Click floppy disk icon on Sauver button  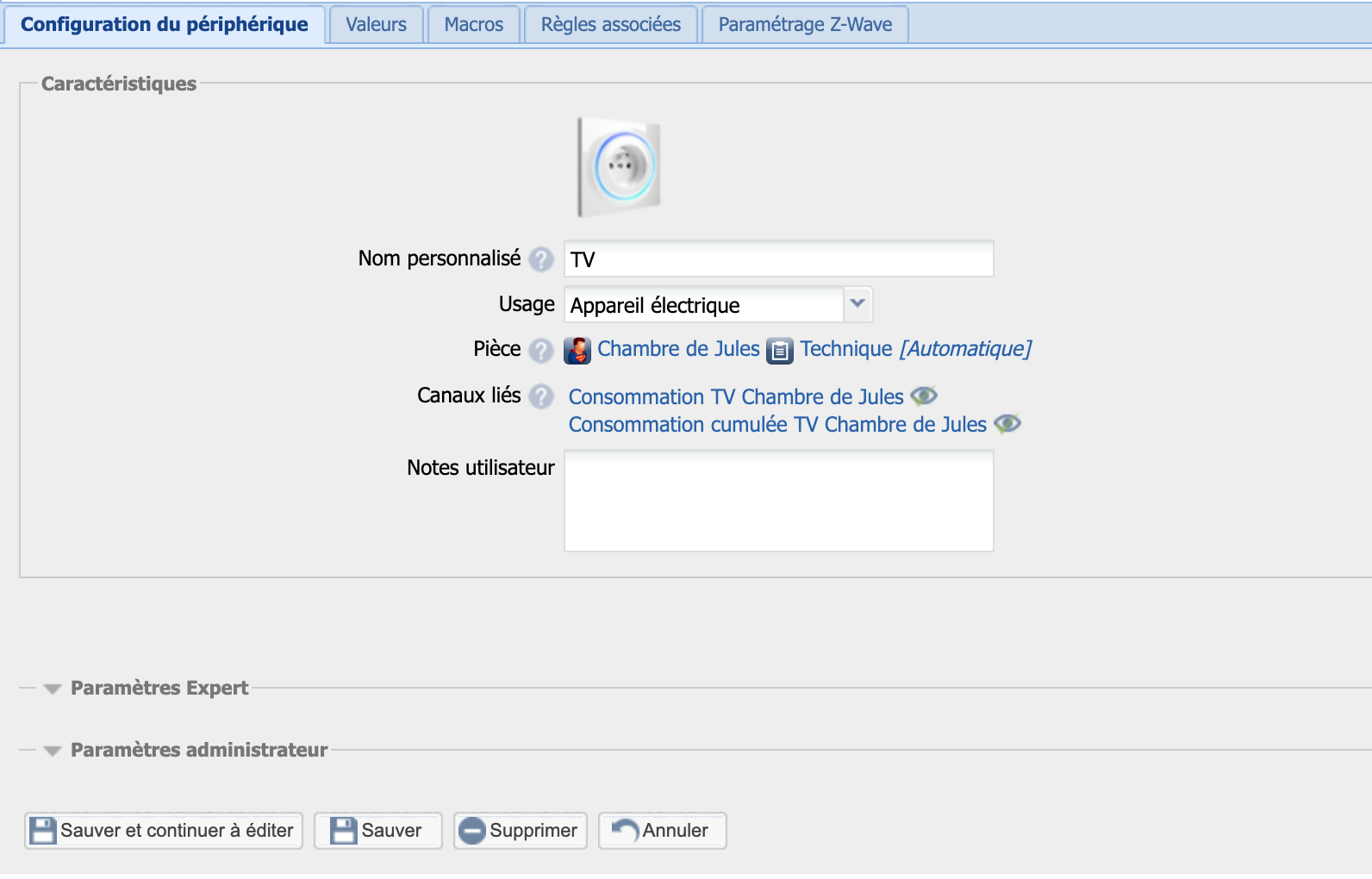pyautogui.click(x=344, y=831)
